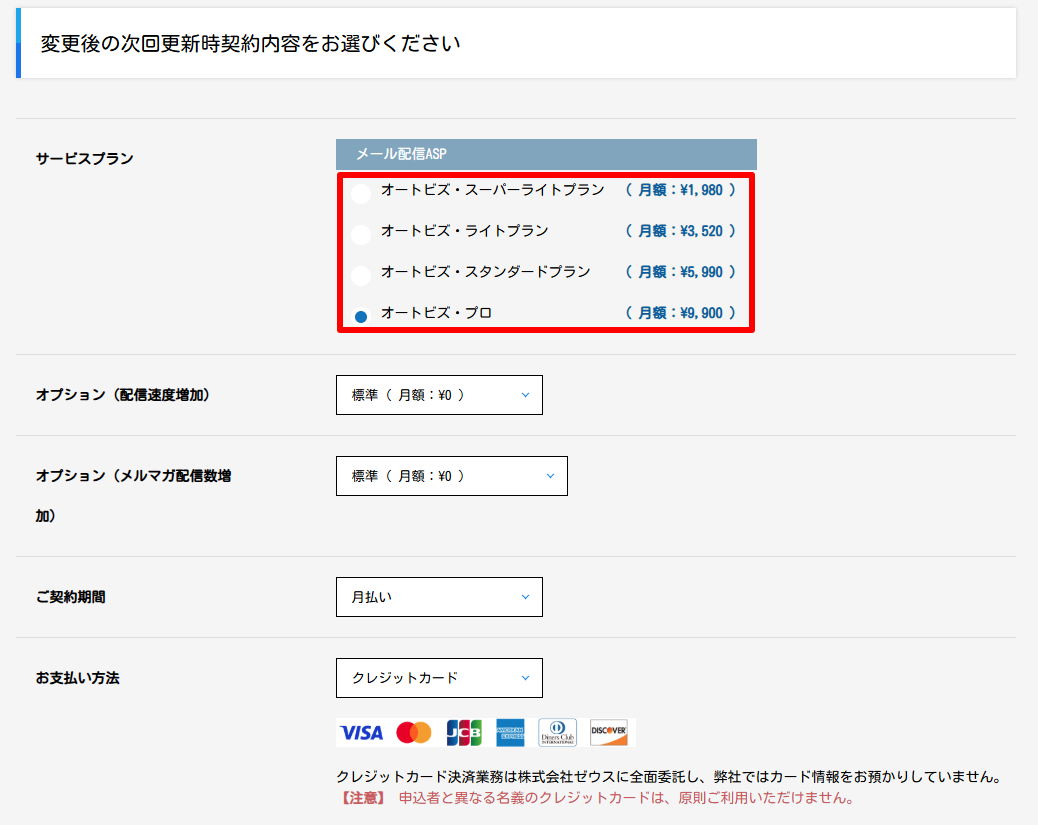1038x825 pixels.
Task: Click the ¥5,990 monthly price label
Action: click(680, 272)
